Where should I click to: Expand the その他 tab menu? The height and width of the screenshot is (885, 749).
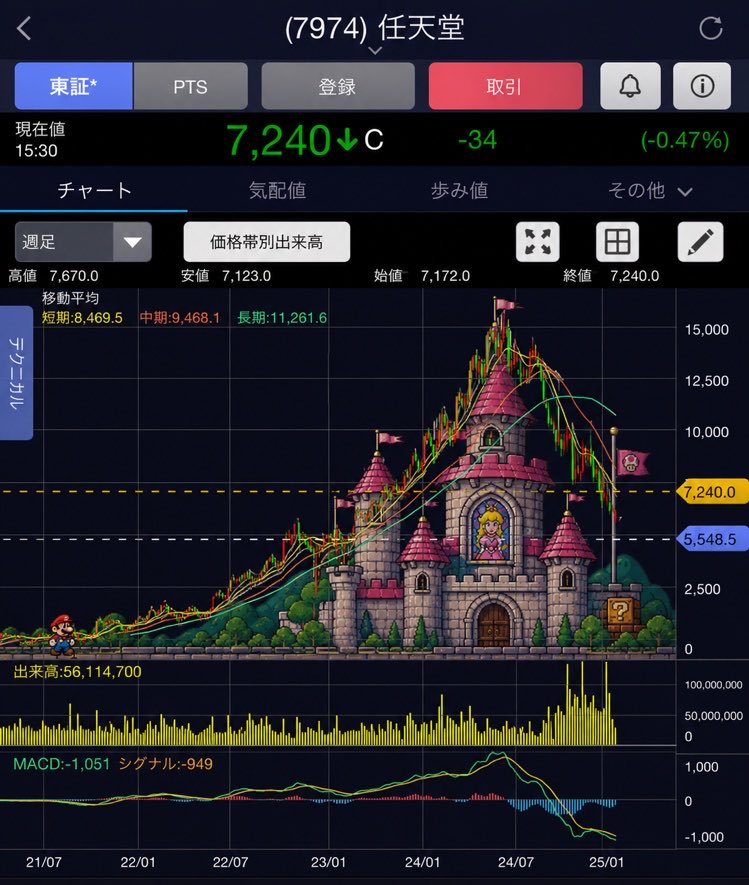pyautogui.click(x=649, y=191)
